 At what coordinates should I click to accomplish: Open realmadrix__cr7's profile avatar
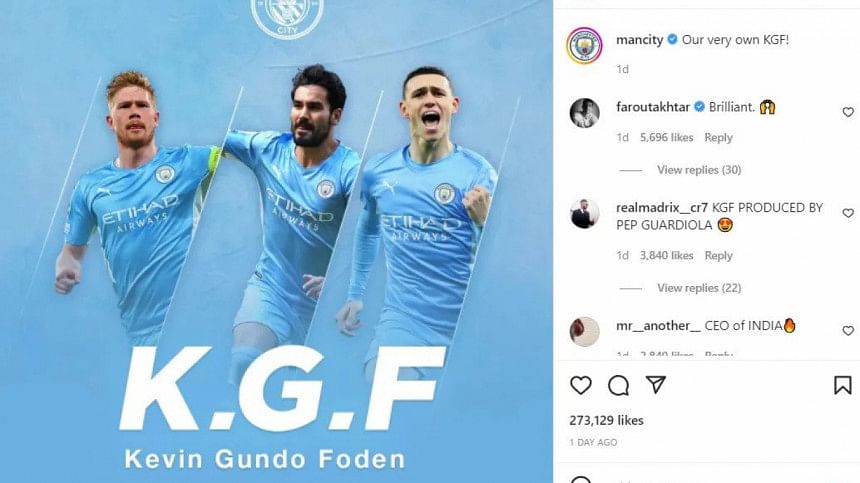coord(585,214)
